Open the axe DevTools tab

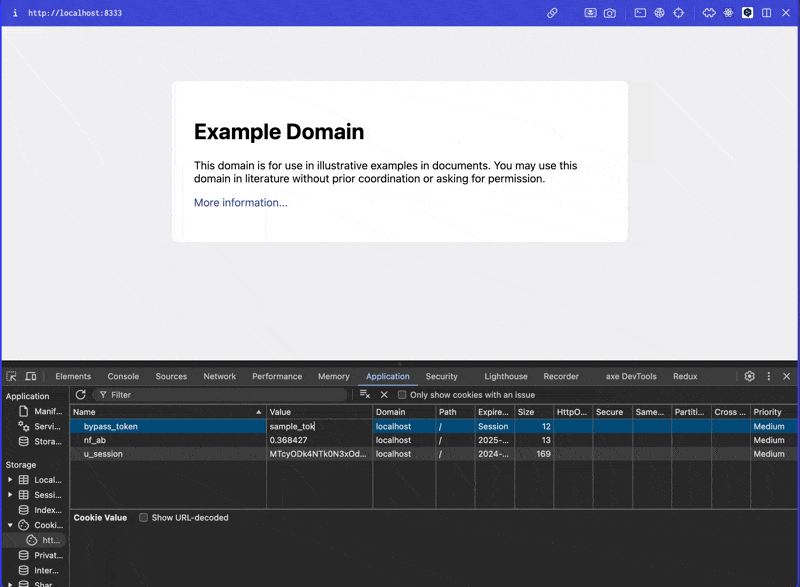point(631,376)
